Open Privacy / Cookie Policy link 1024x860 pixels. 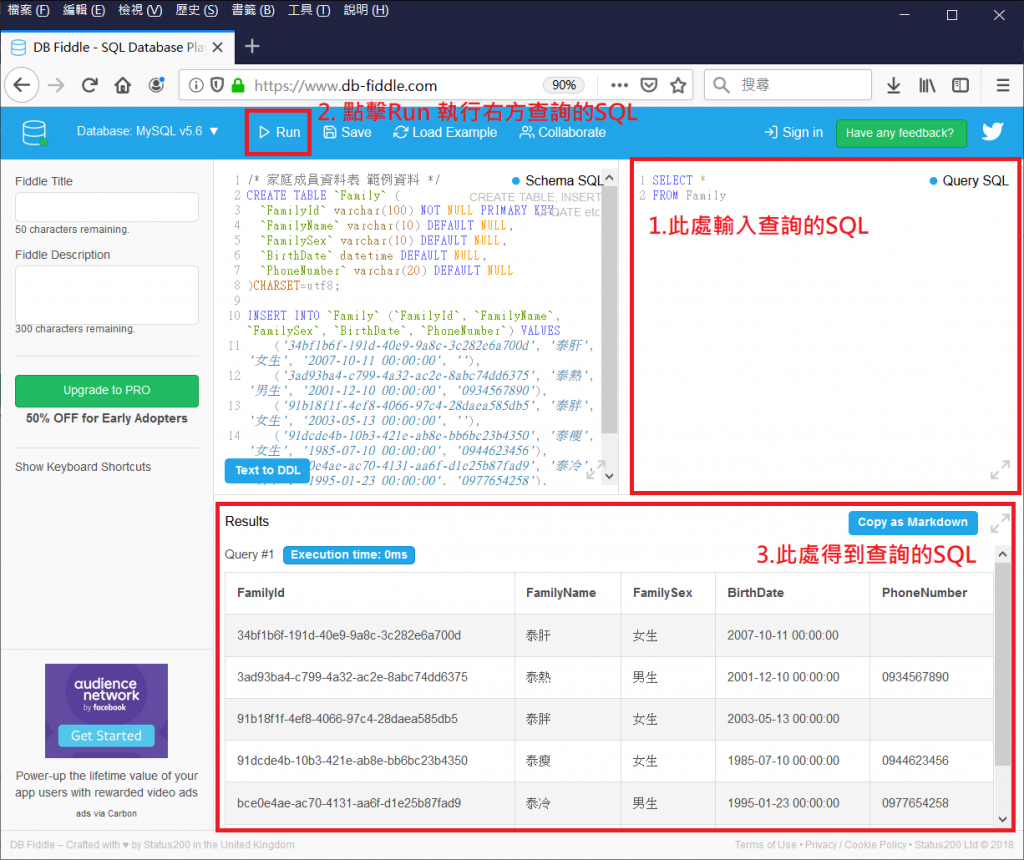(x=856, y=845)
